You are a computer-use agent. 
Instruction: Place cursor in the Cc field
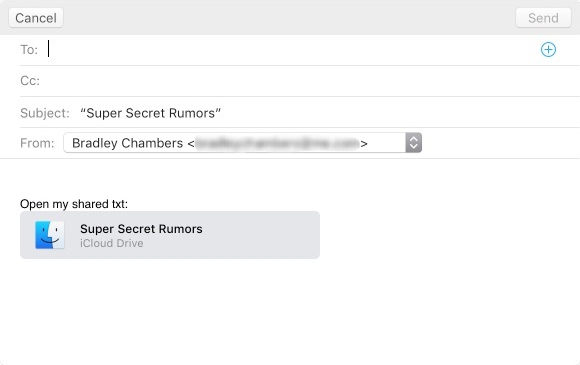point(307,81)
